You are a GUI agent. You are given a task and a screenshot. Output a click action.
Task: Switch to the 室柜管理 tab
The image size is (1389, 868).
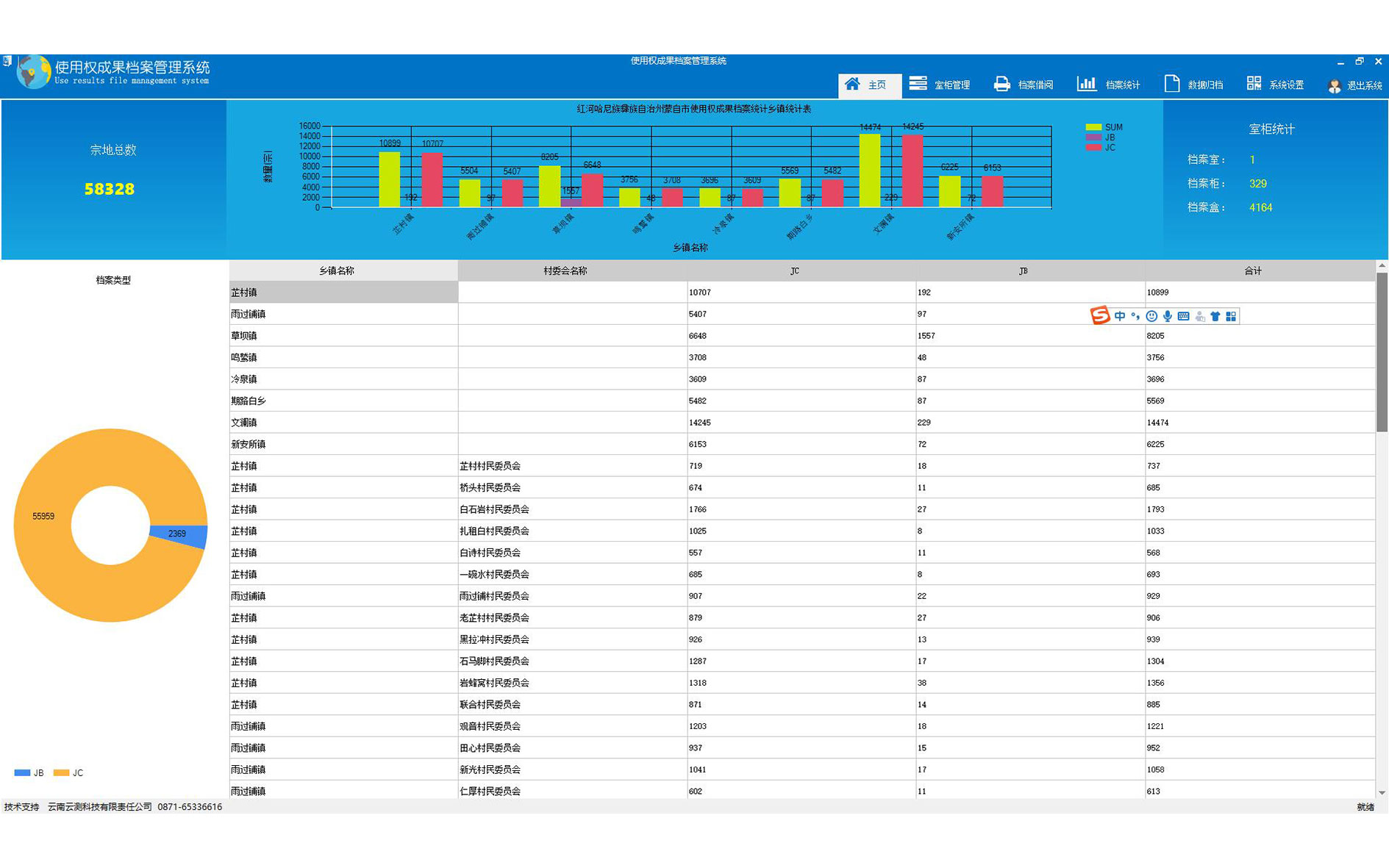tap(940, 85)
